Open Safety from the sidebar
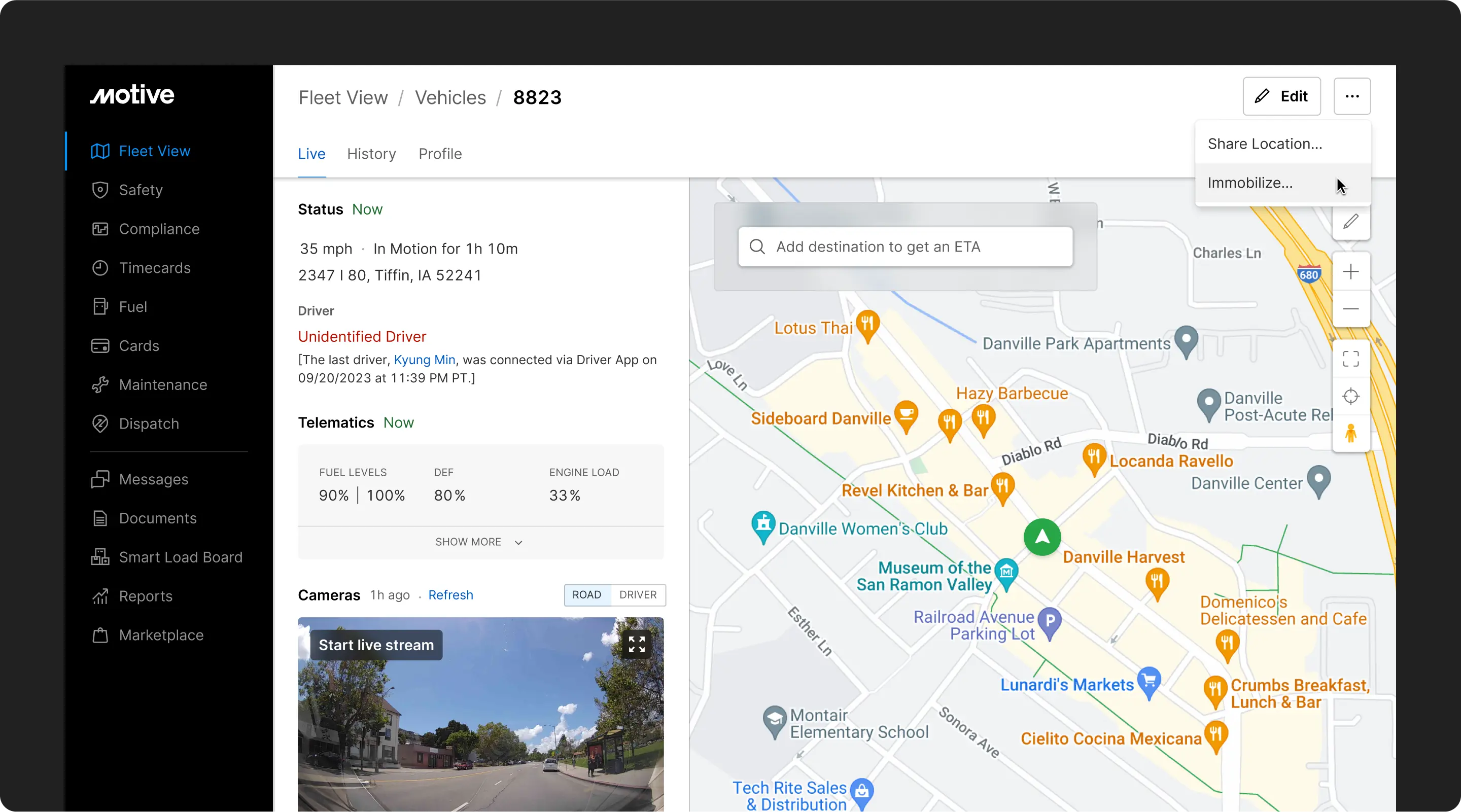This screenshot has height=812, width=1461. point(141,190)
